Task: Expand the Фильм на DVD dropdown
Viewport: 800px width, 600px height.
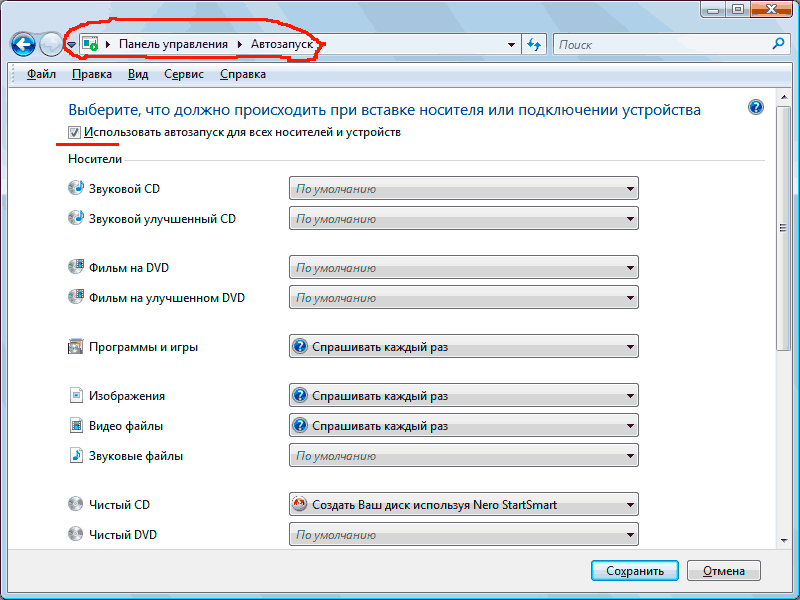Action: point(464,267)
